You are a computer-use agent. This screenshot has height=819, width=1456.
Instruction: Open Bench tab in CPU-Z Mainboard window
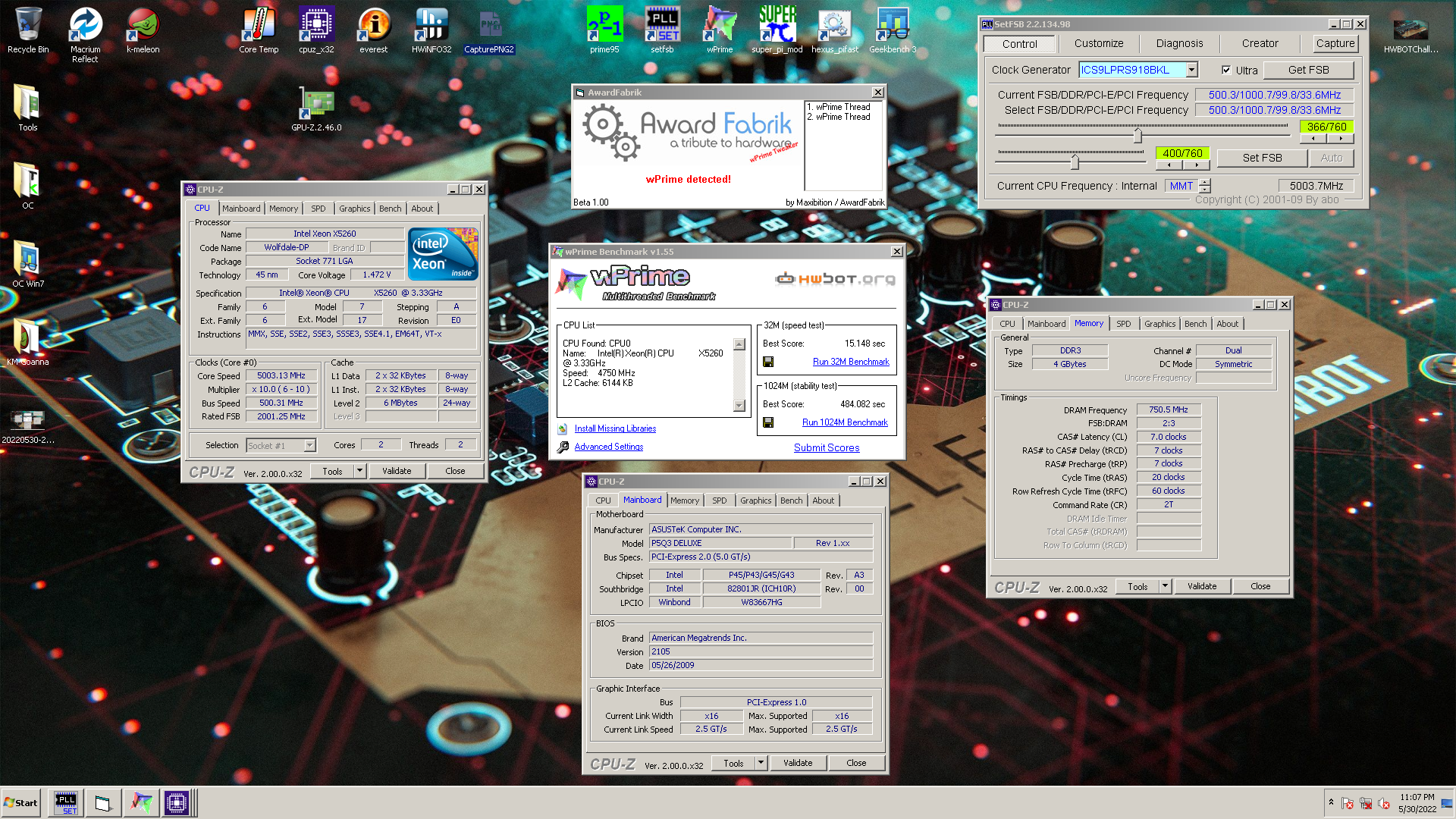pyautogui.click(x=791, y=500)
